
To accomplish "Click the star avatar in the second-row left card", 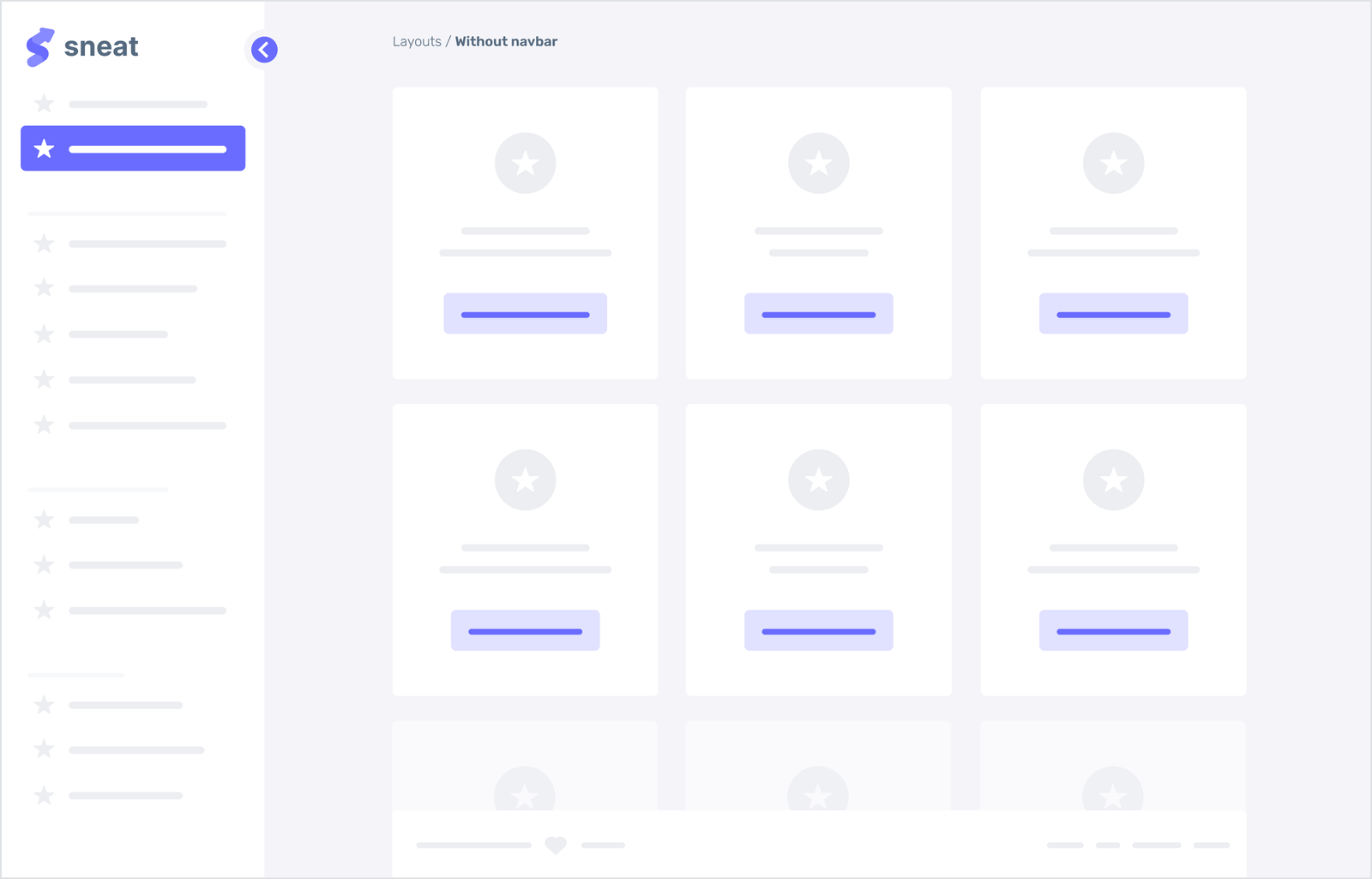I will 525,479.
